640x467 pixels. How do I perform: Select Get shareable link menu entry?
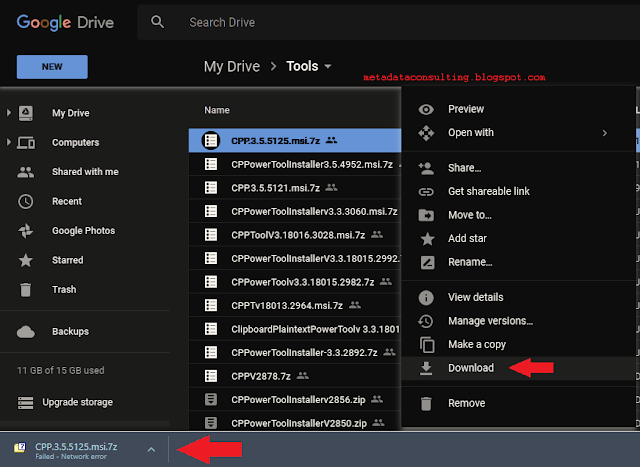pyautogui.click(x=488, y=191)
